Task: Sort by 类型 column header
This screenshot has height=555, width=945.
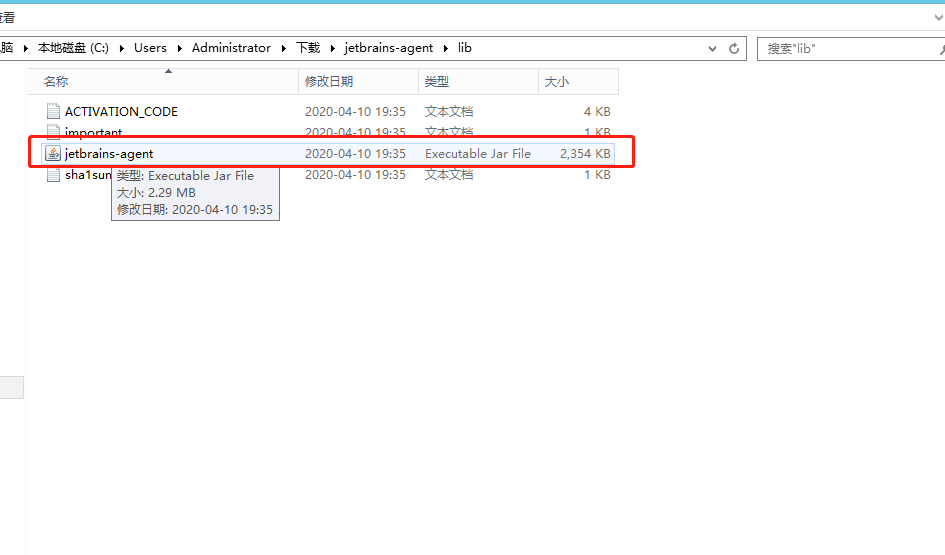Action: coord(479,81)
